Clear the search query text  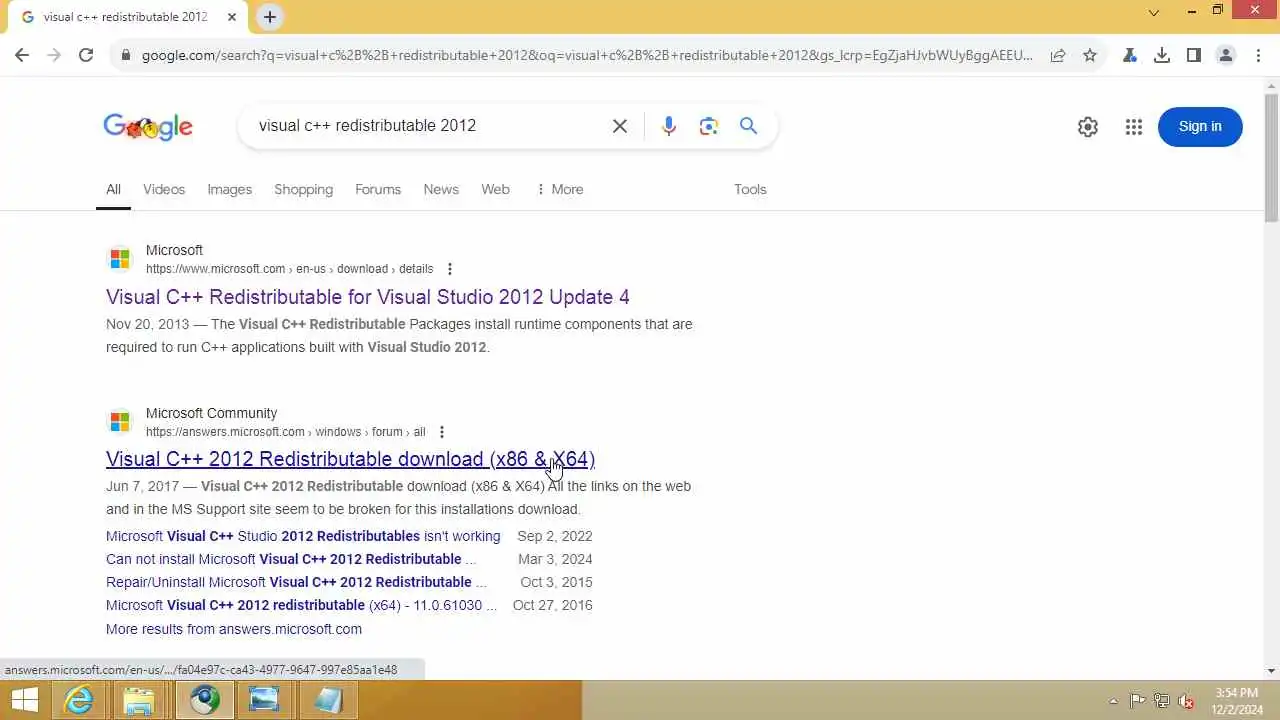pyautogui.click(x=620, y=126)
